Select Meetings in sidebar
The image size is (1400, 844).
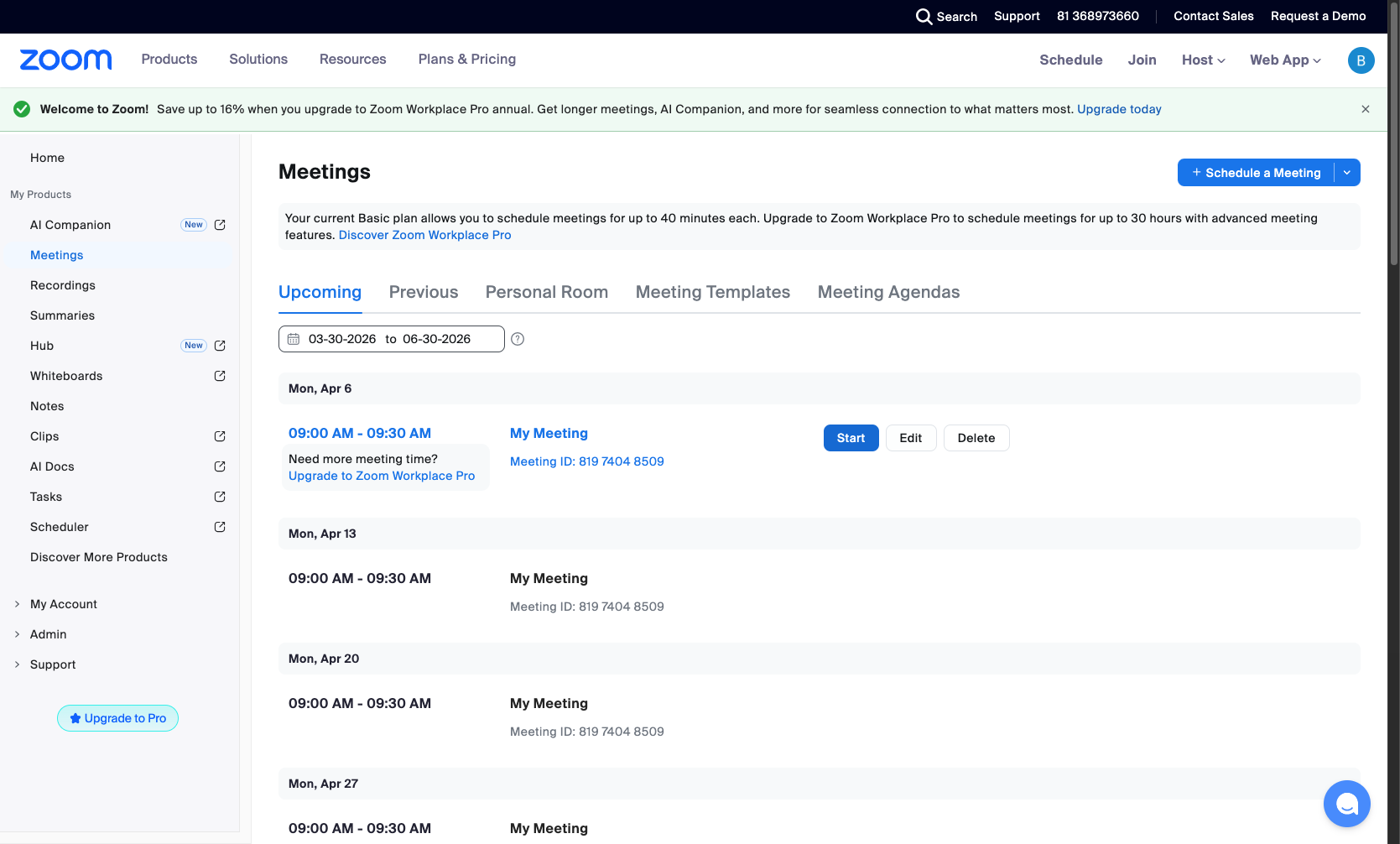(57, 255)
